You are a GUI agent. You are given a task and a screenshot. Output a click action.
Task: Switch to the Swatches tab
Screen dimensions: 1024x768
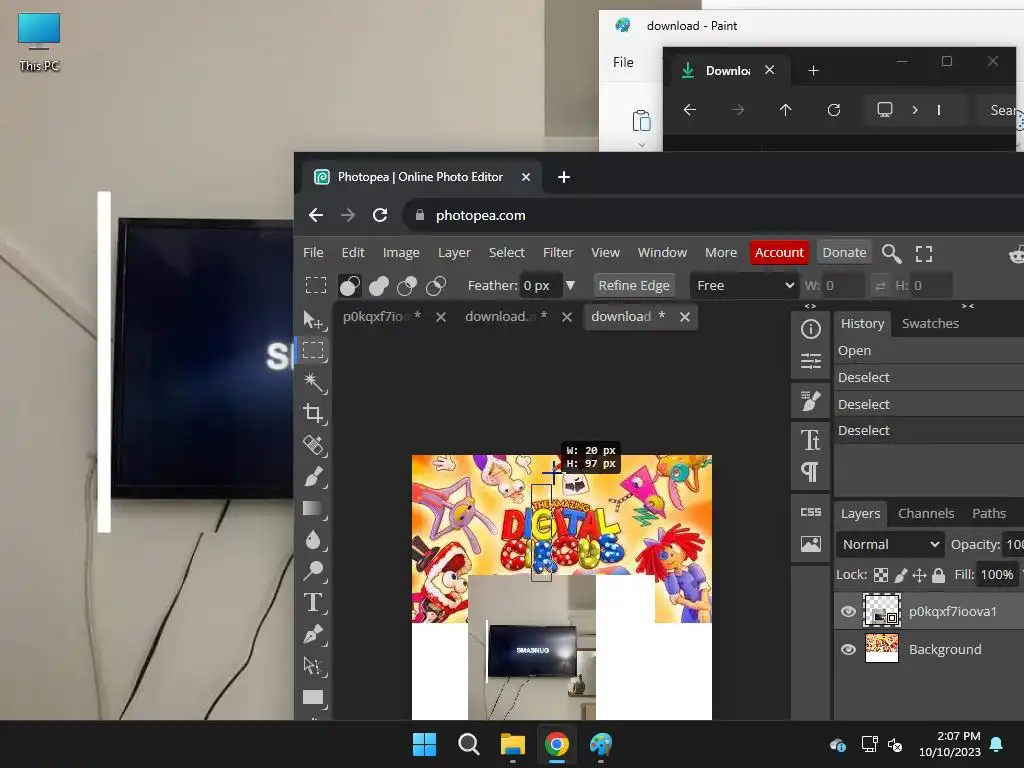(x=930, y=323)
